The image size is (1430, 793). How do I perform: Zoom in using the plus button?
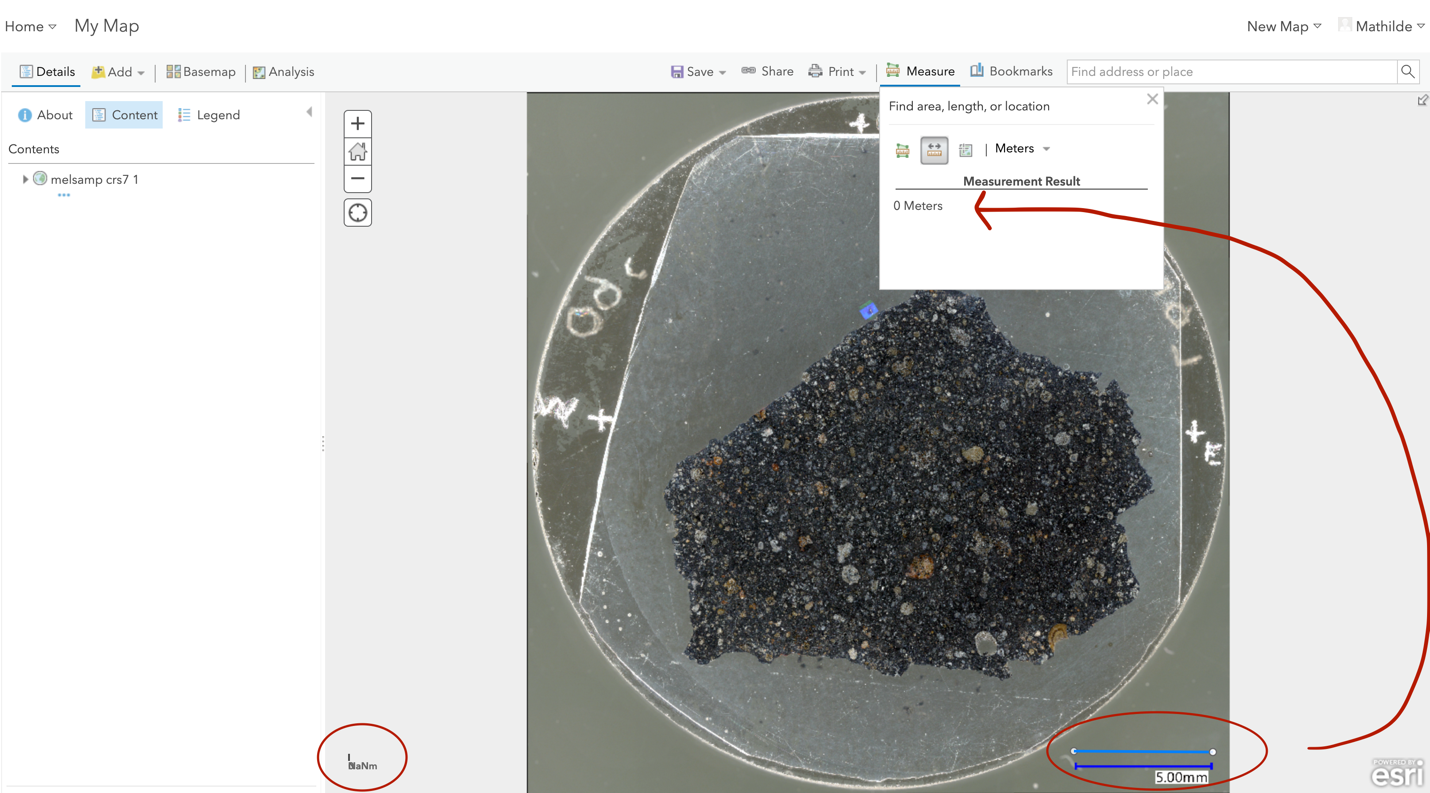357,122
